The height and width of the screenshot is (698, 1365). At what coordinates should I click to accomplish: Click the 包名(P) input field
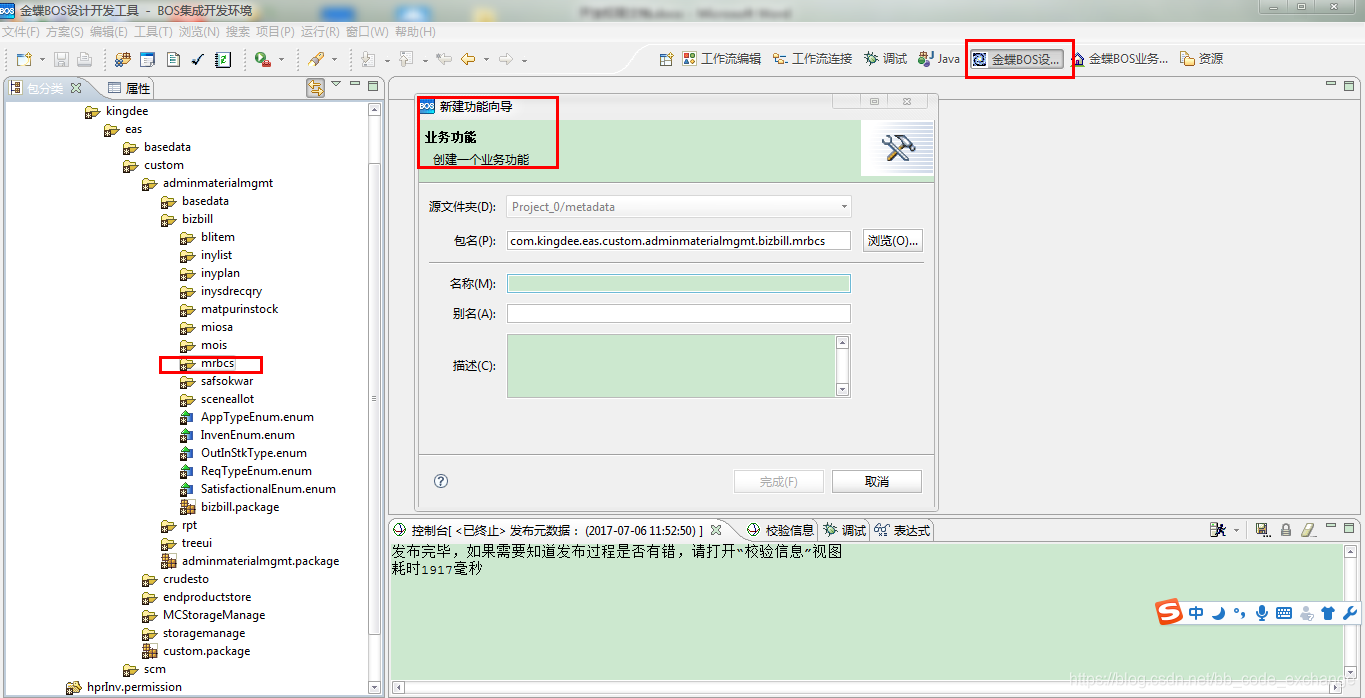[679, 241]
